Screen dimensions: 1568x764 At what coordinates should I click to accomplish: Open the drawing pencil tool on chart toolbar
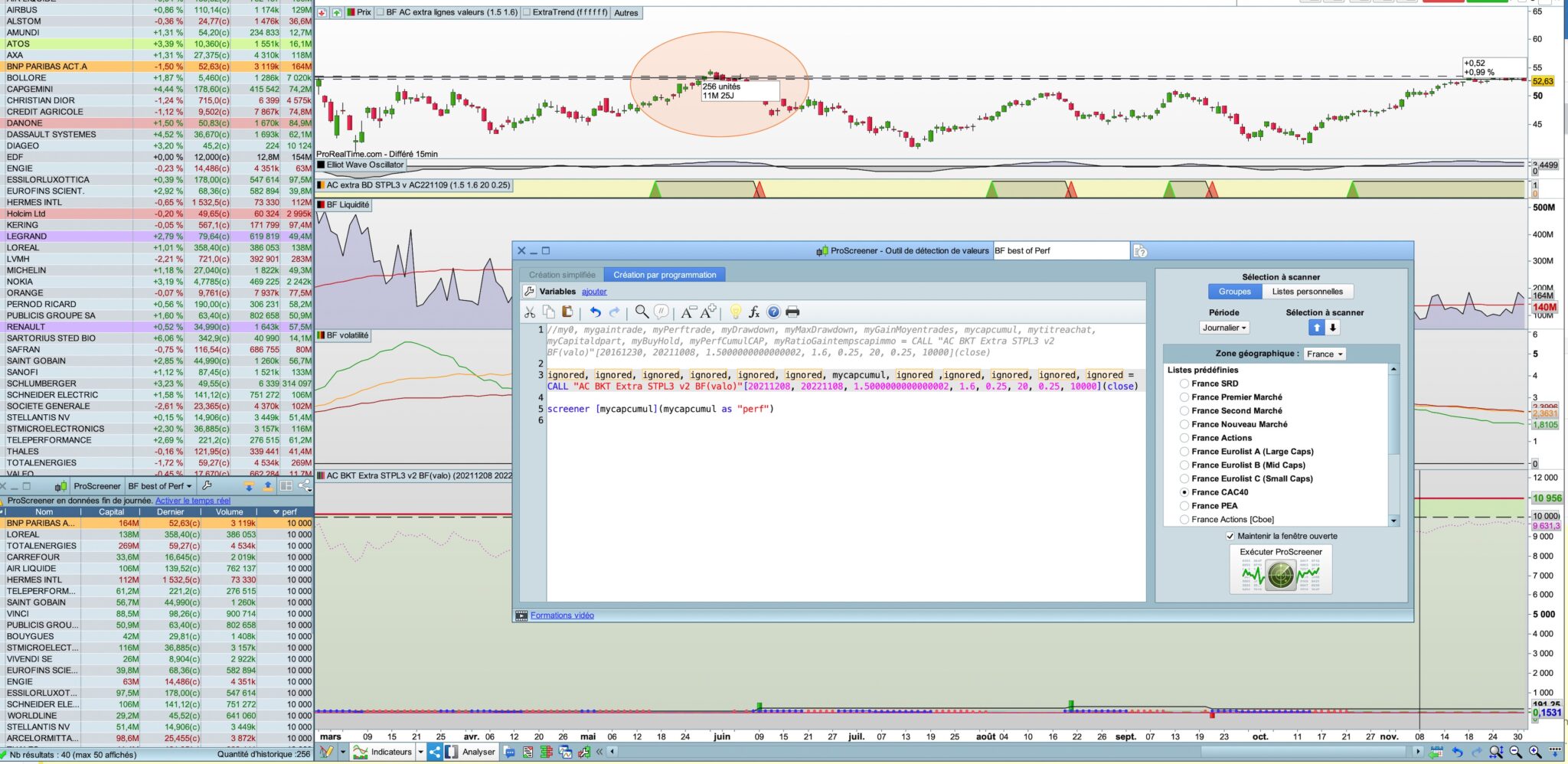326,752
